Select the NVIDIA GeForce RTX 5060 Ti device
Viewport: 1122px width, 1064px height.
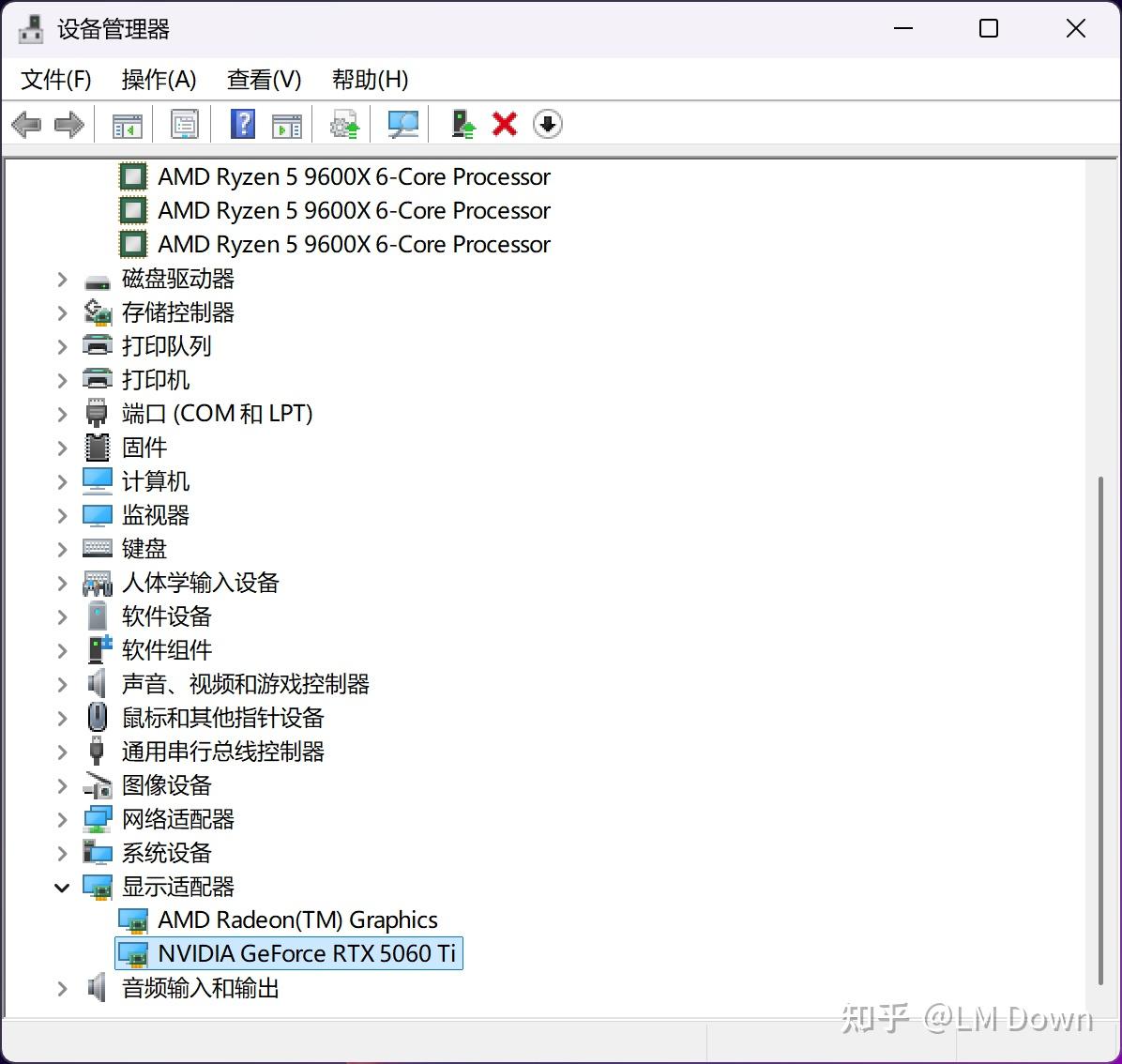310,953
